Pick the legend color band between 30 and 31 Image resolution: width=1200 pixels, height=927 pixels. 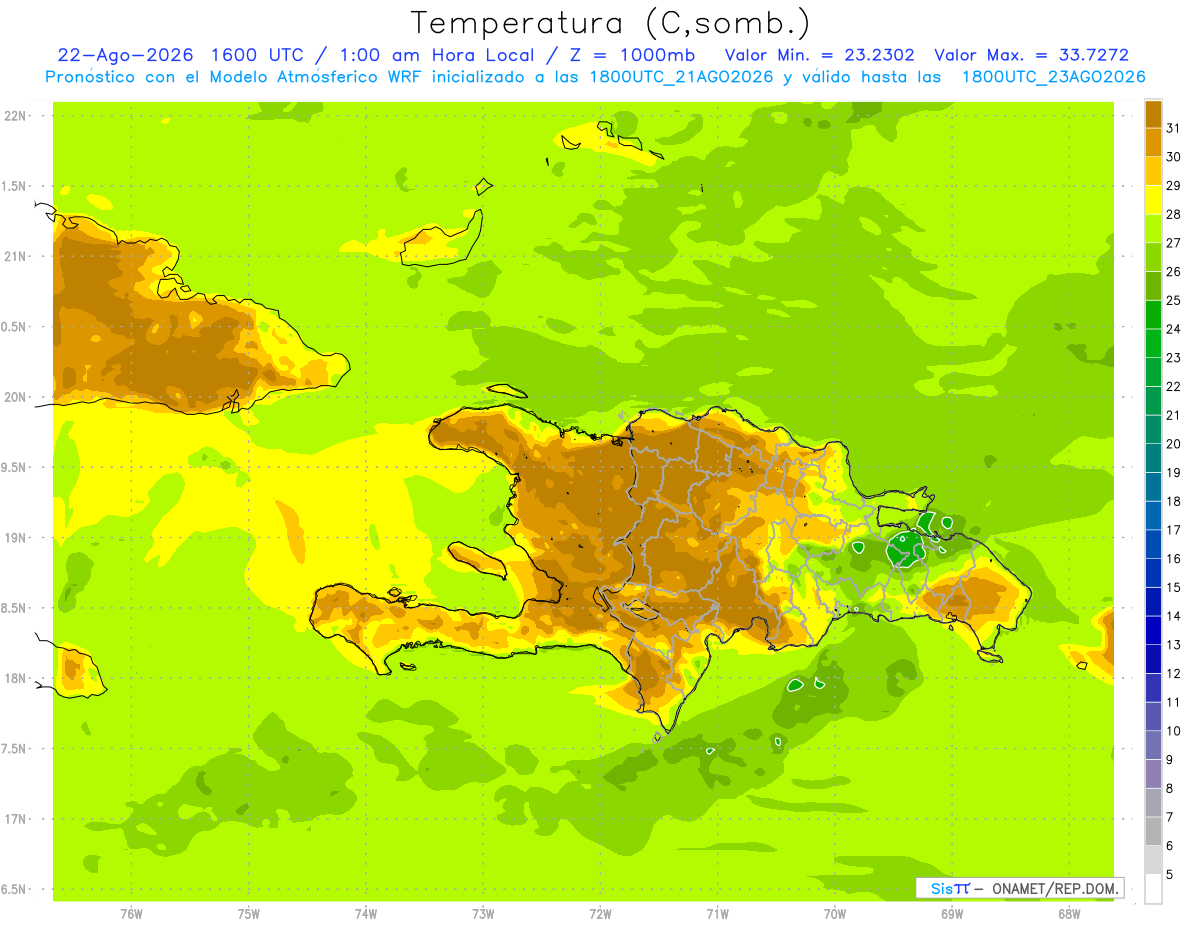[1153, 143]
